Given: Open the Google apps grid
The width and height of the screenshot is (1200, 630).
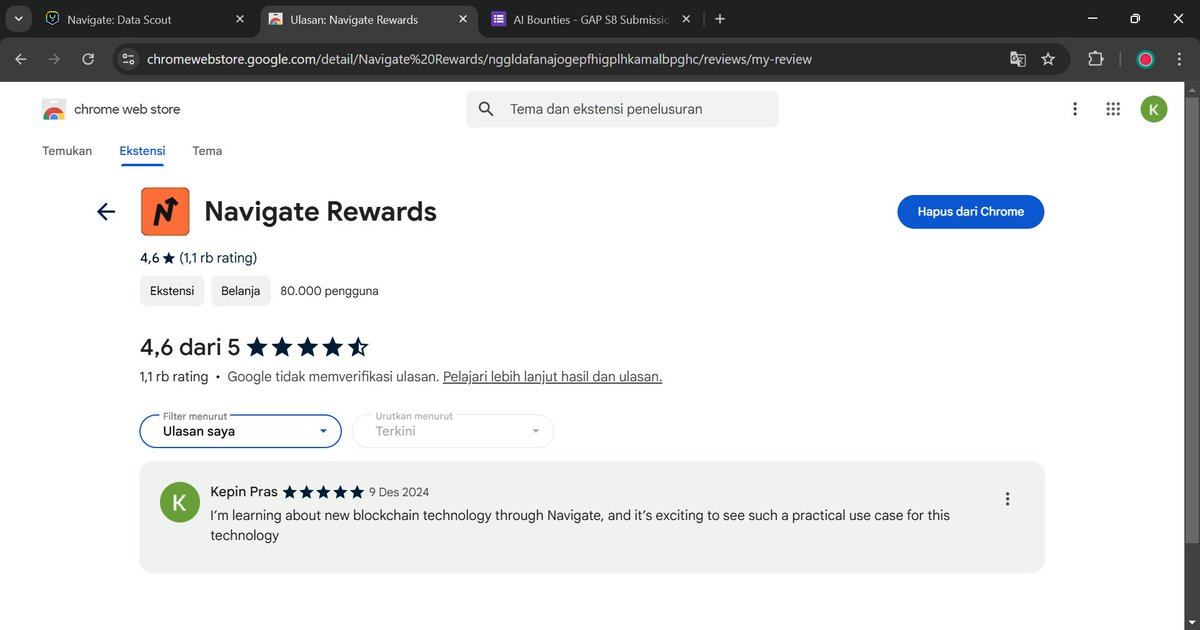Looking at the screenshot, I should [1113, 109].
